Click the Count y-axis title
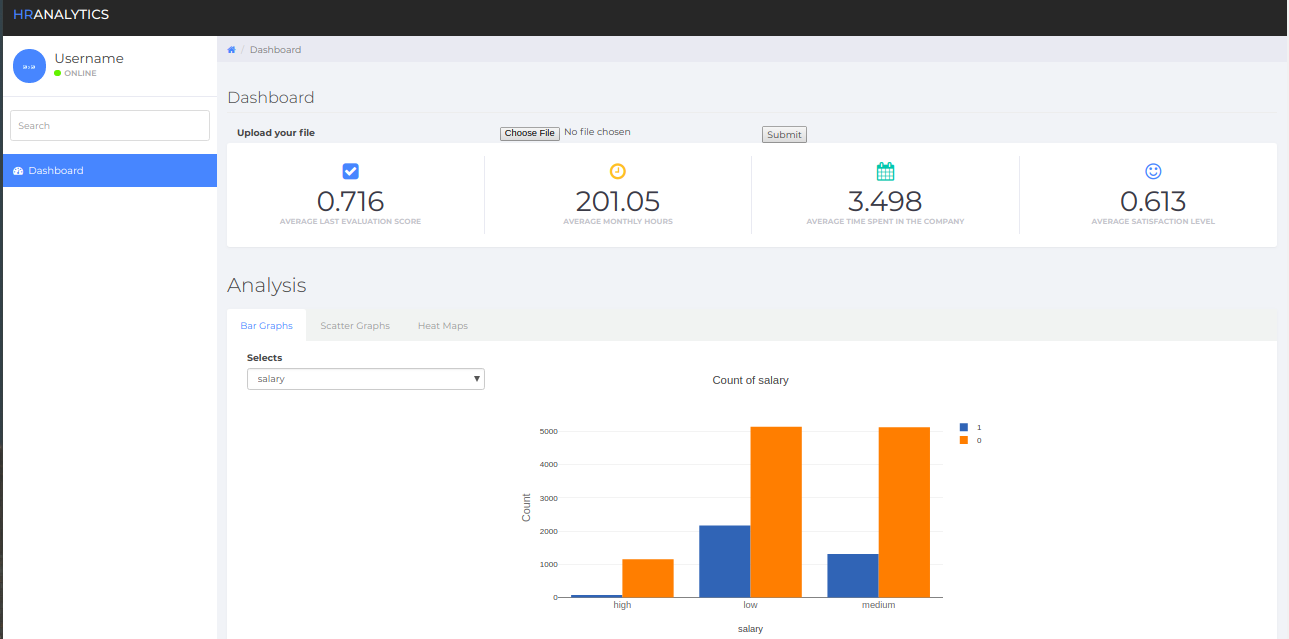 coord(527,508)
